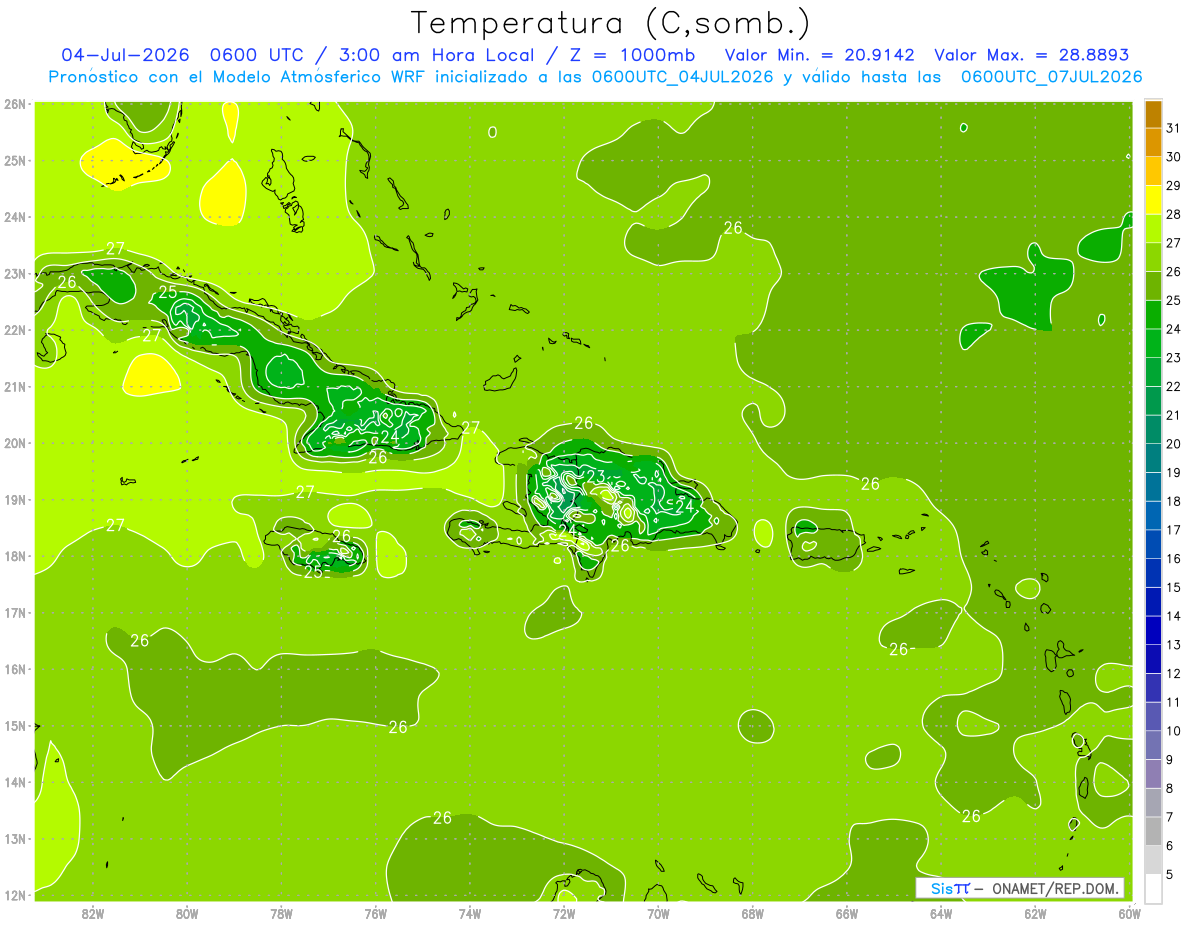The image size is (1200, 927).
Task: Pick the dark green swatch between 23 and 24
Action: (x=1153, y=343)
